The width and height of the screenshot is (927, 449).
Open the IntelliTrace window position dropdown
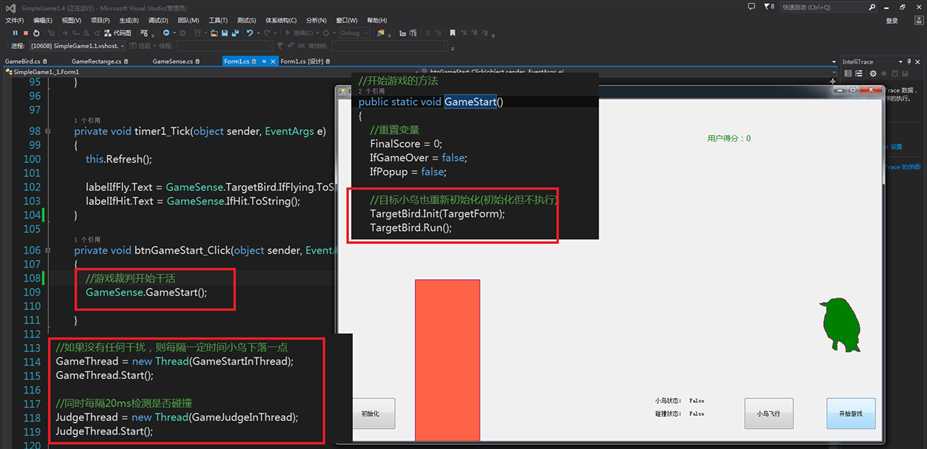(900, 62)
